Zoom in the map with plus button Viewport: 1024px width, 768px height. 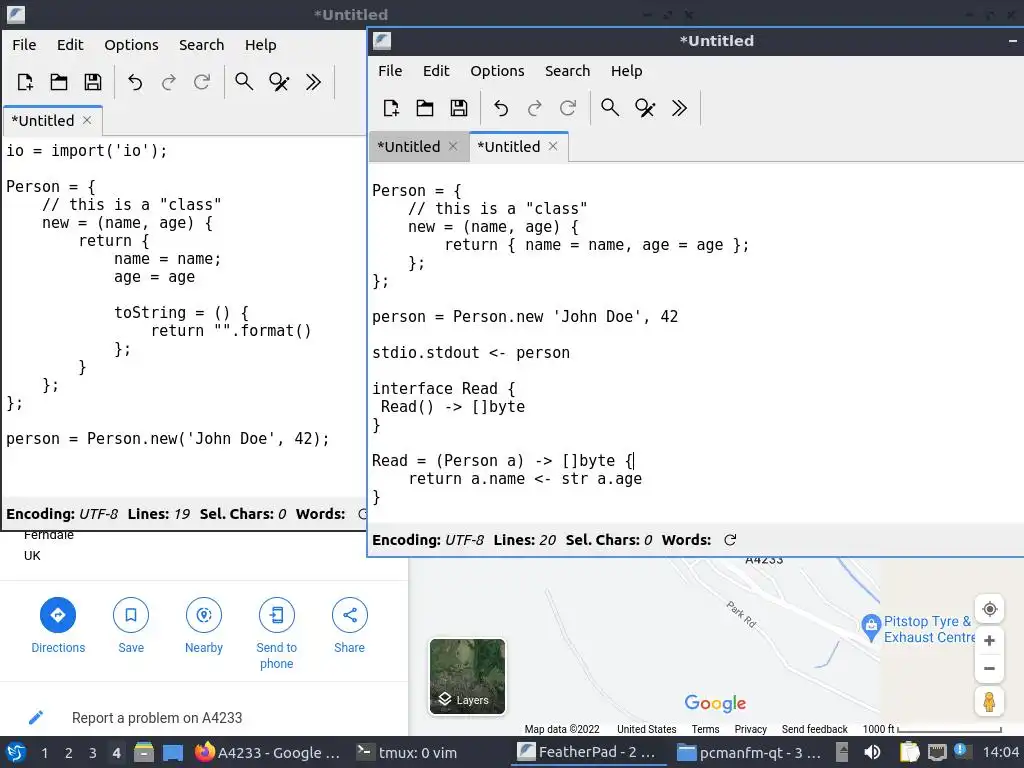pos(989,641)
